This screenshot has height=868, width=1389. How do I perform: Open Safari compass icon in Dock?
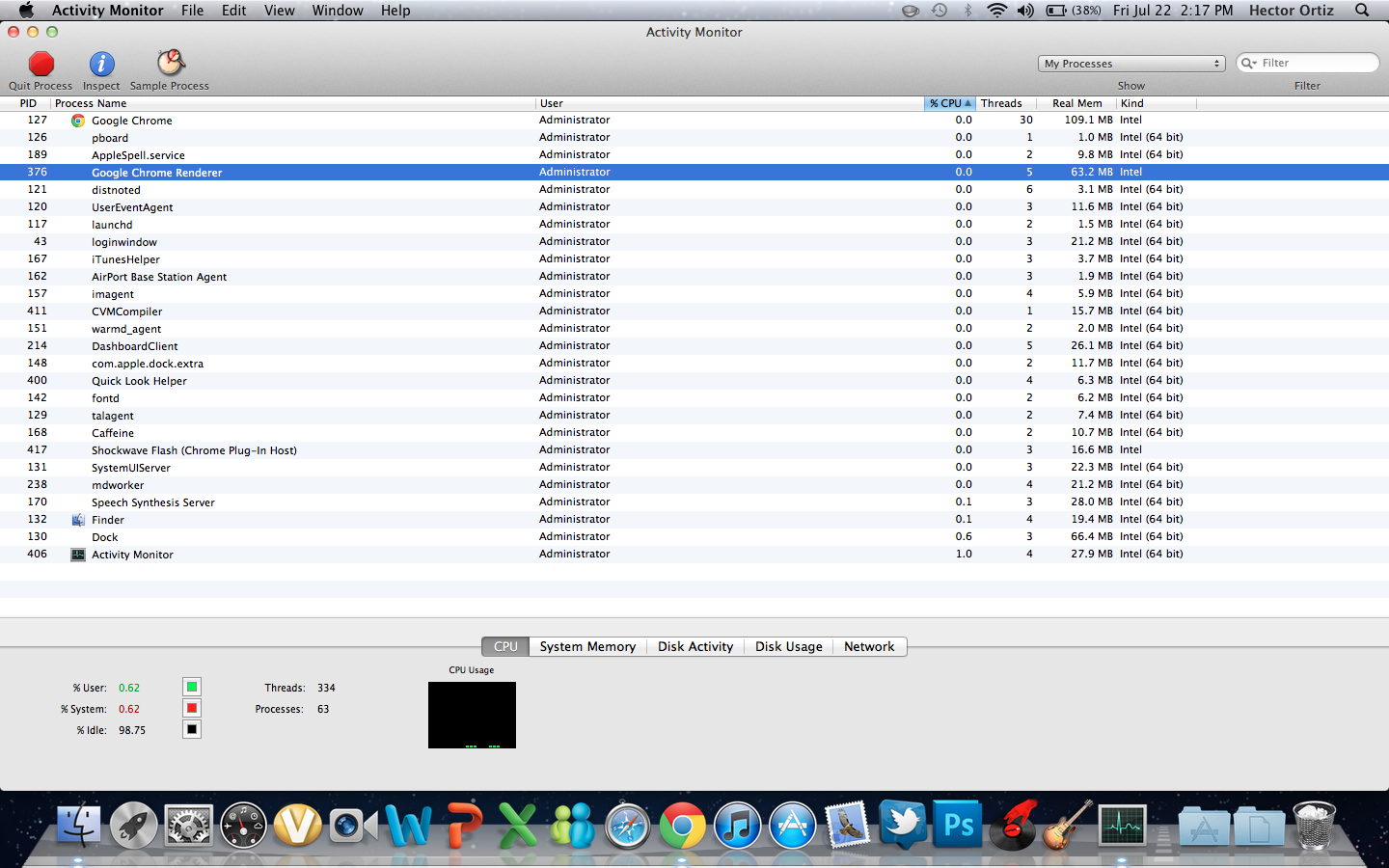point(628,827)
